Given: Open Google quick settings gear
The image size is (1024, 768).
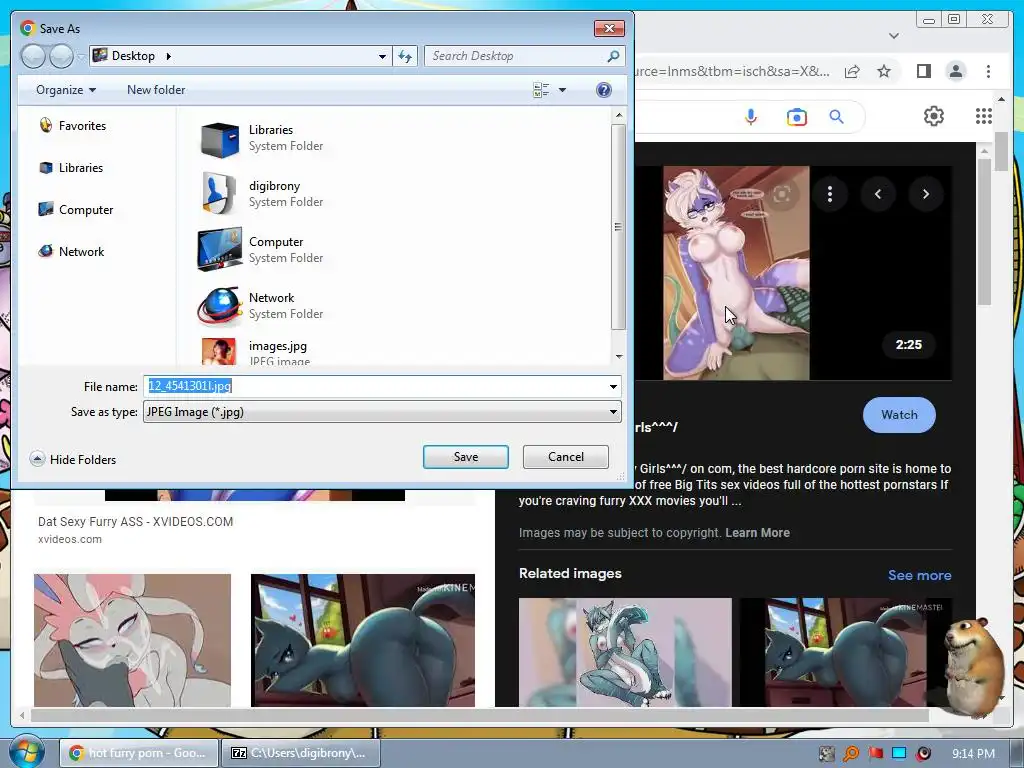Looking at the screenshot, I should click(933, 116).
